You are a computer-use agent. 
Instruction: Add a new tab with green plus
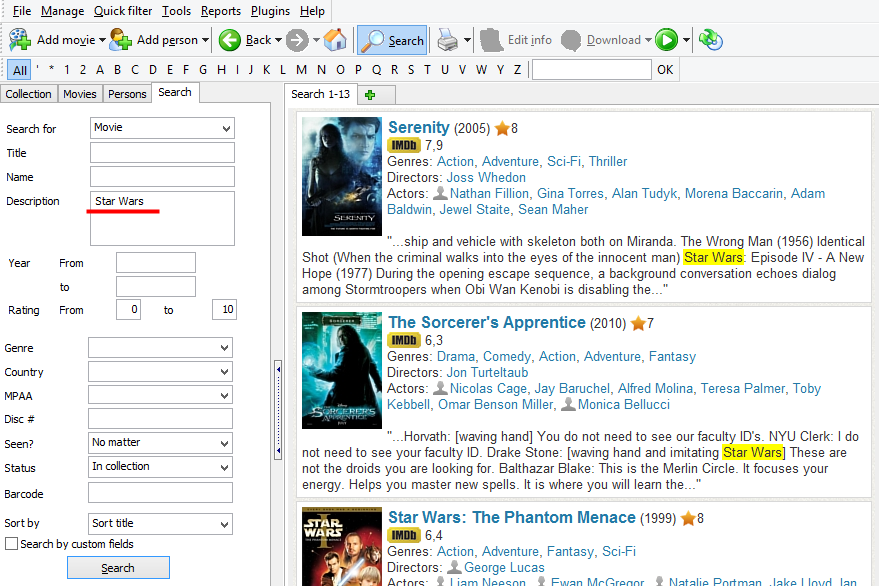(x=370, y=95)
